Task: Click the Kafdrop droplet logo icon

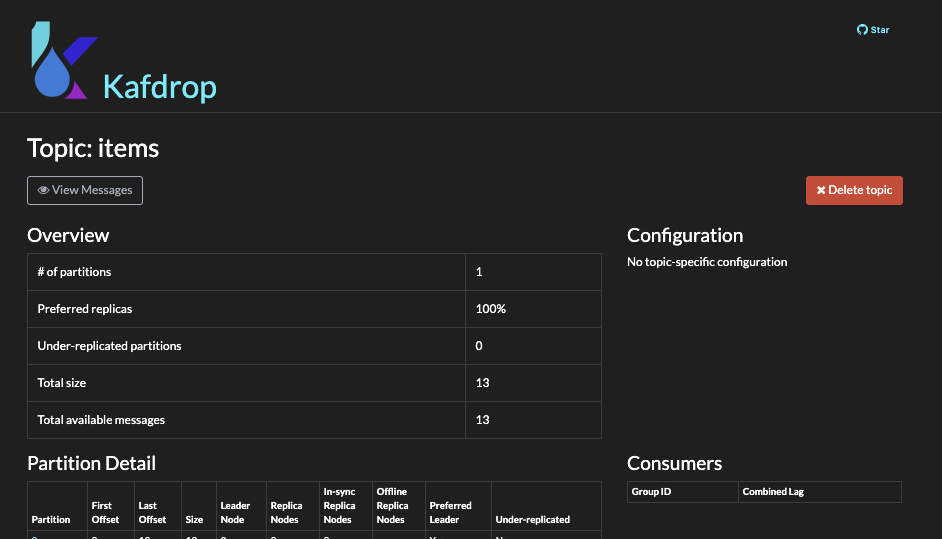Action: (64, 60)
